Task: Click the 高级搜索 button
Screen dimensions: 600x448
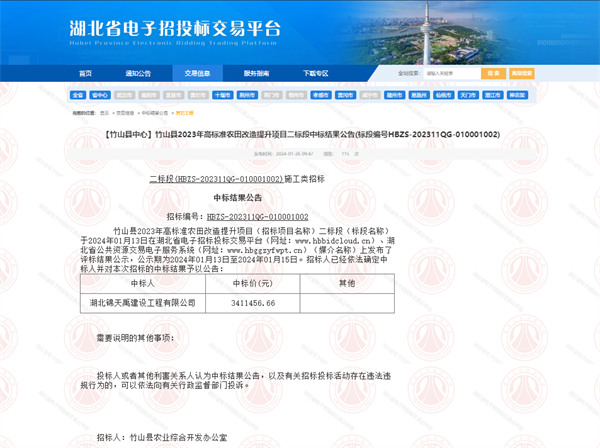Action: point(519,74)
